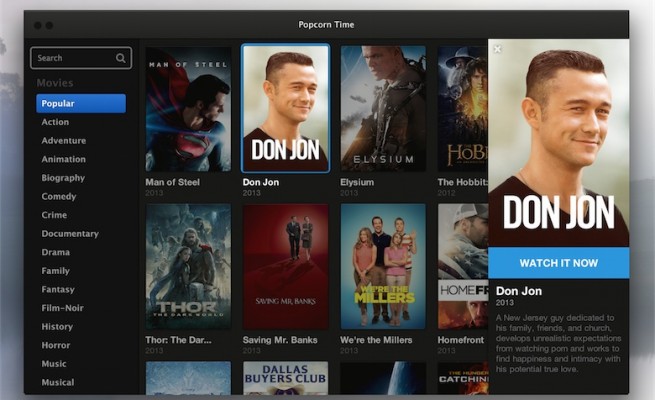
Task: Click the Homefront title text
Action: click(461, 340)
